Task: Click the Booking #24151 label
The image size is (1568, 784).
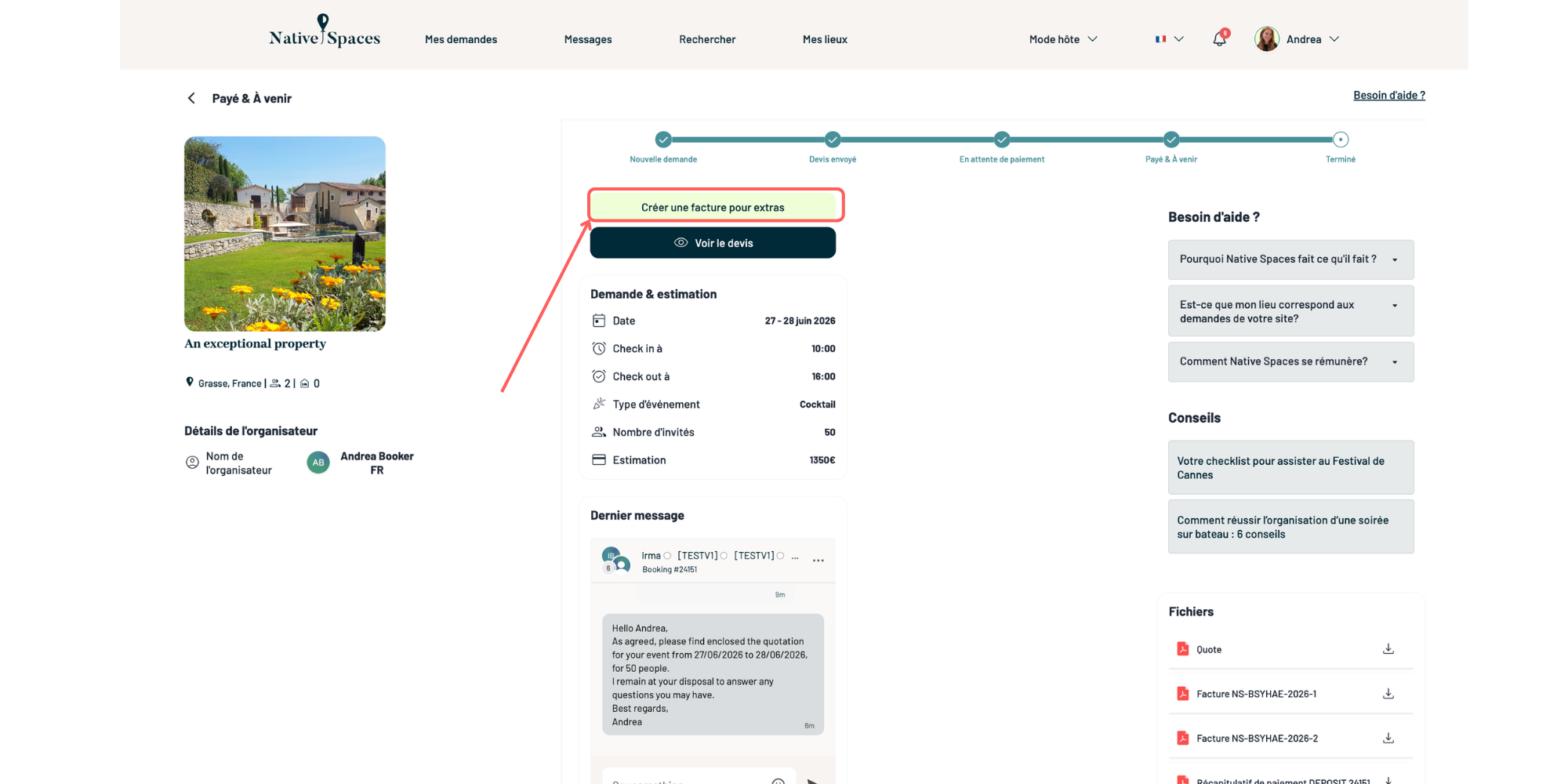Action: (x=670, y=570)
